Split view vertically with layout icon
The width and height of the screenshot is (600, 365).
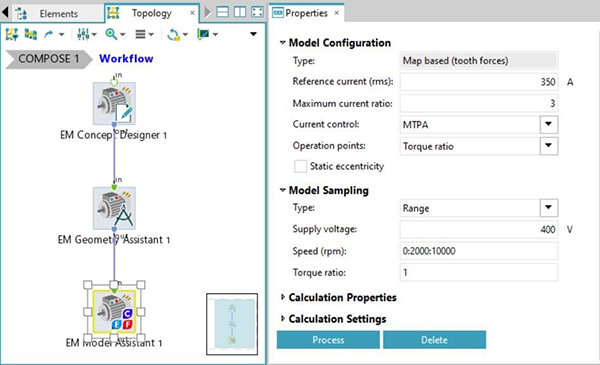240,12
